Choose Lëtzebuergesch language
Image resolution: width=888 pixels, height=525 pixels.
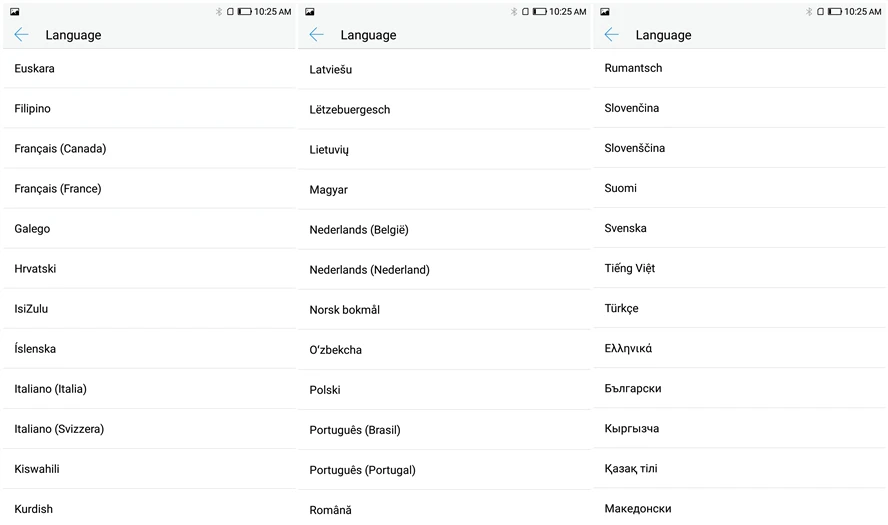point(445,109)
